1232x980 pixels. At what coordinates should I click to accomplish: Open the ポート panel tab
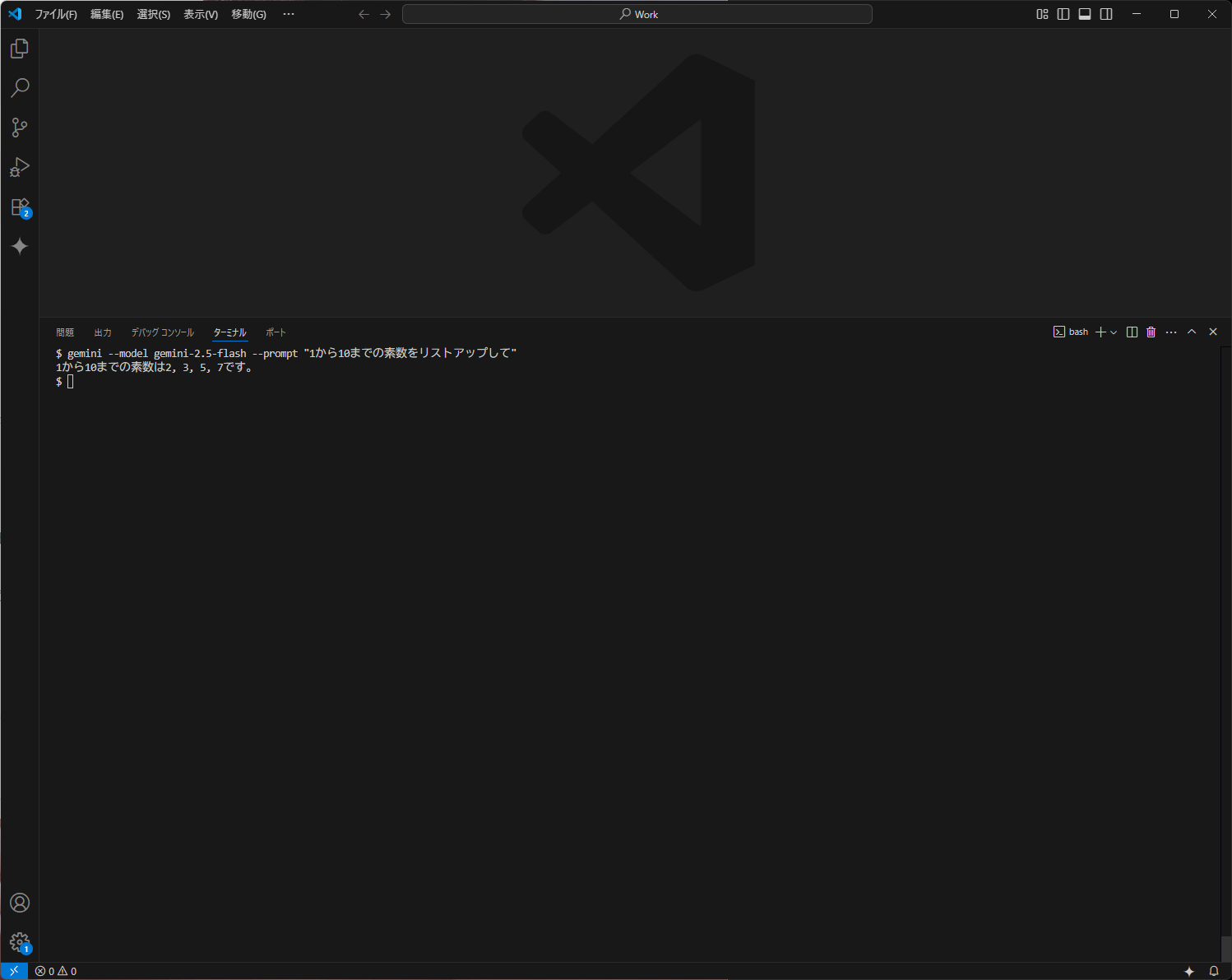[x=276, y=332]
